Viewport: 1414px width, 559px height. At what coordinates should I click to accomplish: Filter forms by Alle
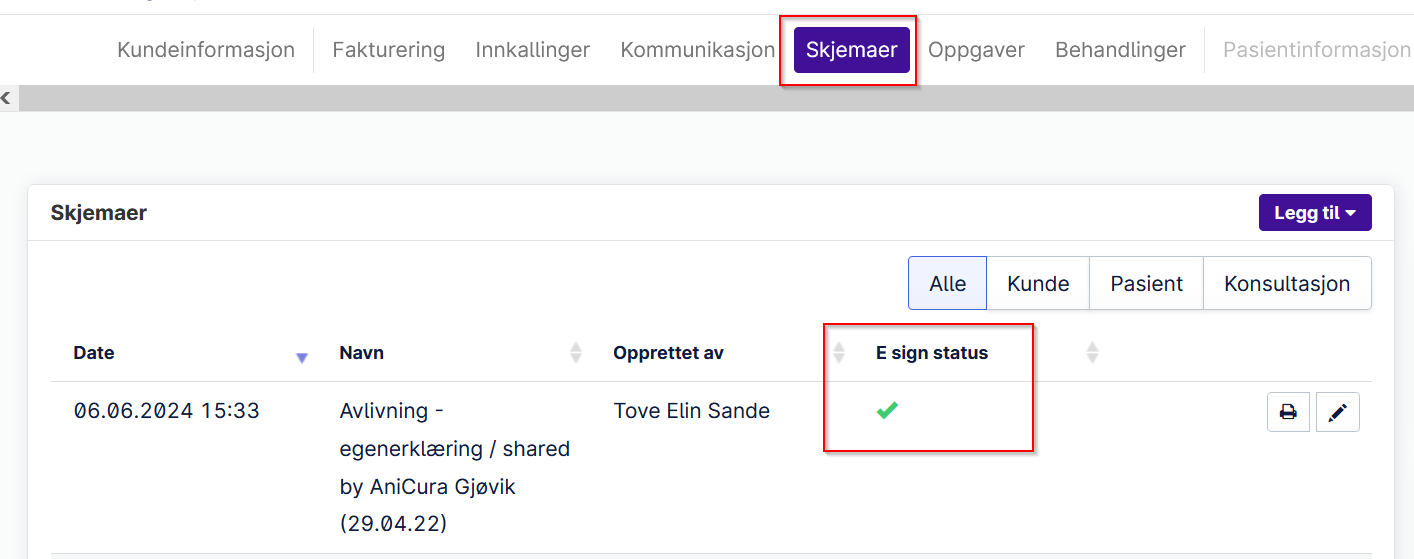[947, 283]
